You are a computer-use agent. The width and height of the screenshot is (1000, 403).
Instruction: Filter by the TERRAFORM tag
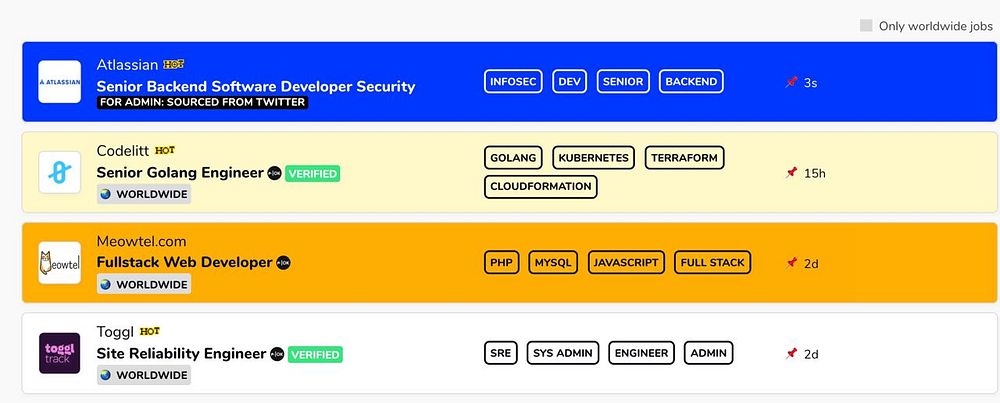[x=684, y=158]
